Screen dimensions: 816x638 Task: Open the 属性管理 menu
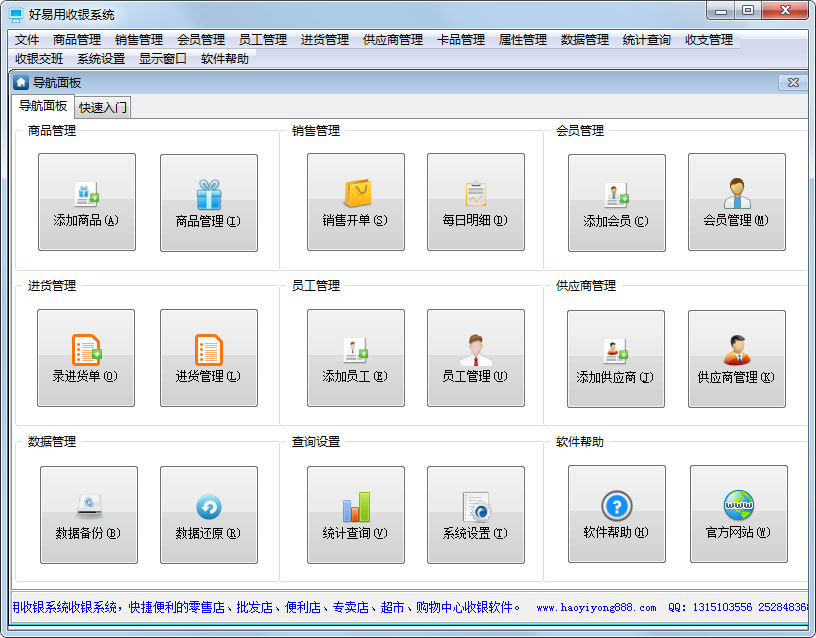(x=522, y=40)
